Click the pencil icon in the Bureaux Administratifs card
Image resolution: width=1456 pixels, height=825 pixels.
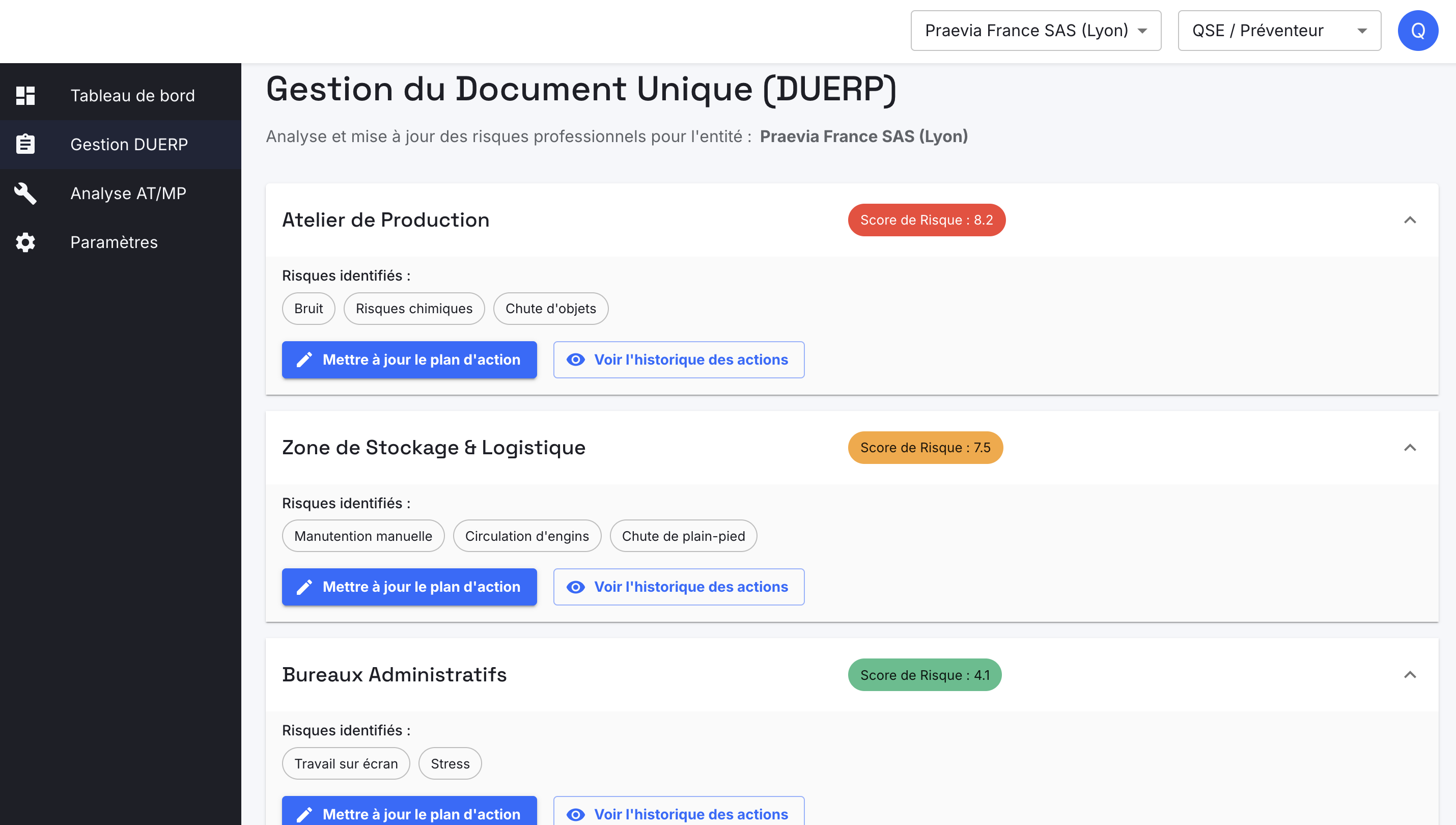(304, 814)
